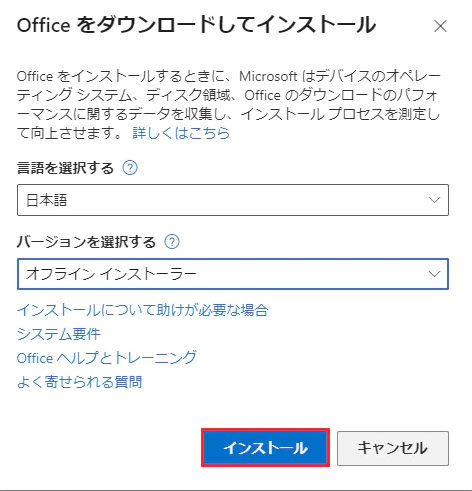Open the 日本語 language combo box
Viewport: 472px width, 491px height.
233,200
